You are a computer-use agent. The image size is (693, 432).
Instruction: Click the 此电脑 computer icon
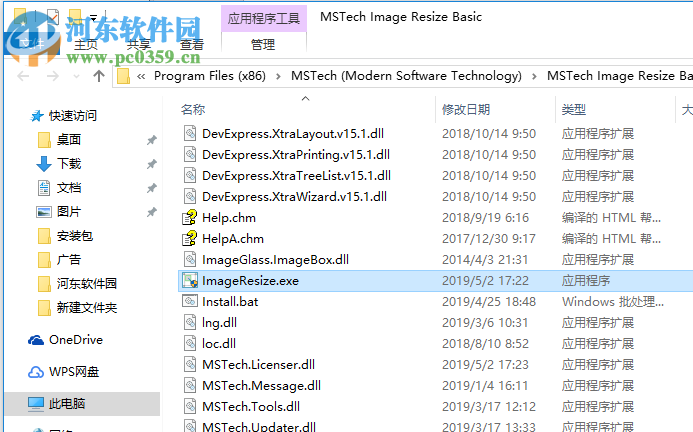(36, 404)
